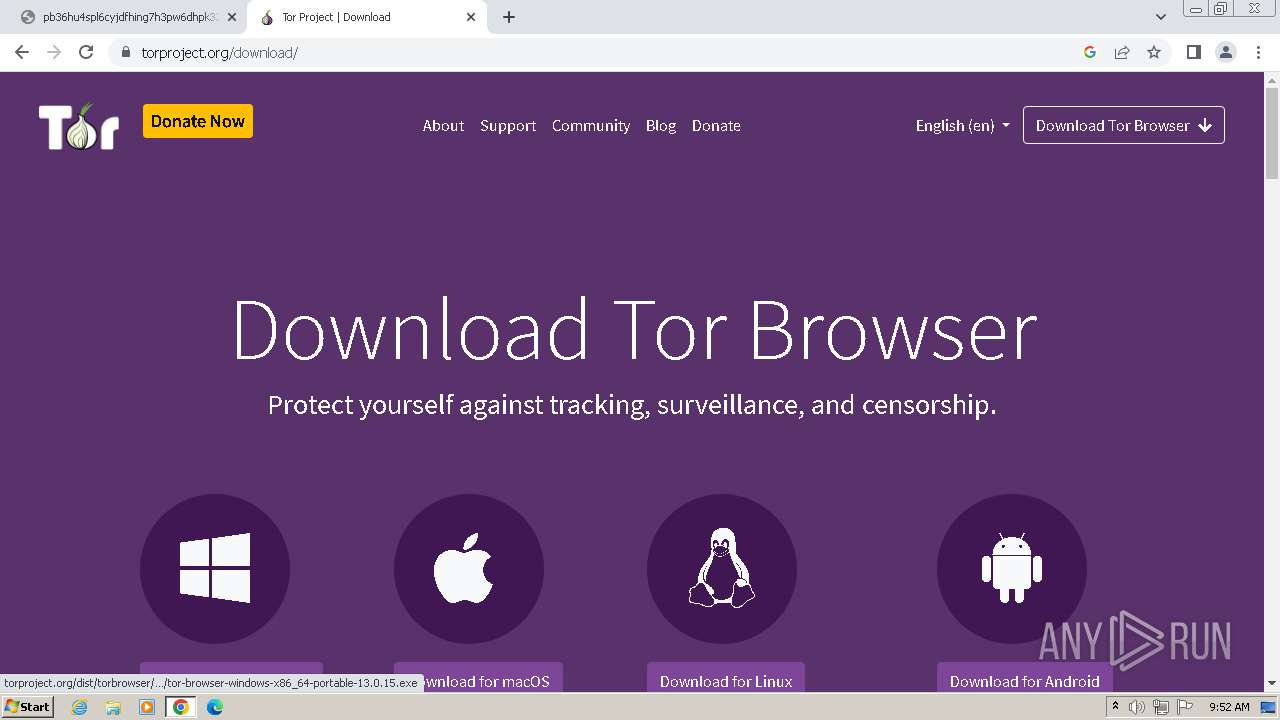Click the scrollbar down arrow
1280x720 pixels.
[1271, 683]
